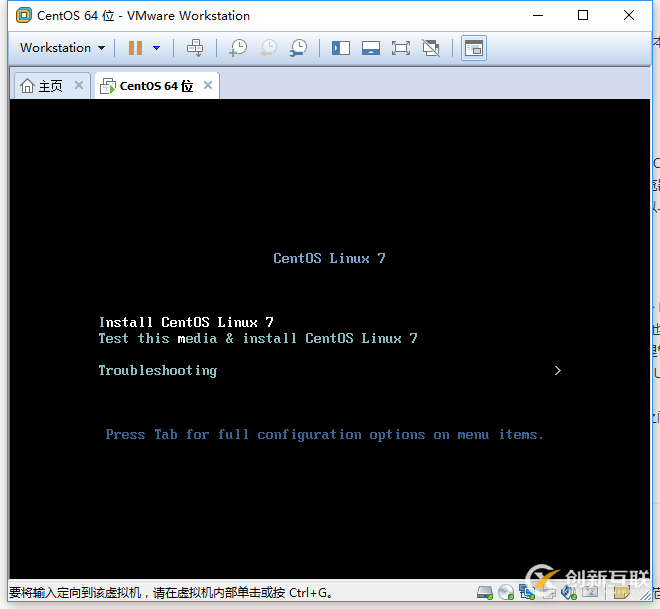Image resolution: width=660 pixels, height=609 pixels.
Task: Click the VMware app icon in title bar
Action: click(24, 16)
